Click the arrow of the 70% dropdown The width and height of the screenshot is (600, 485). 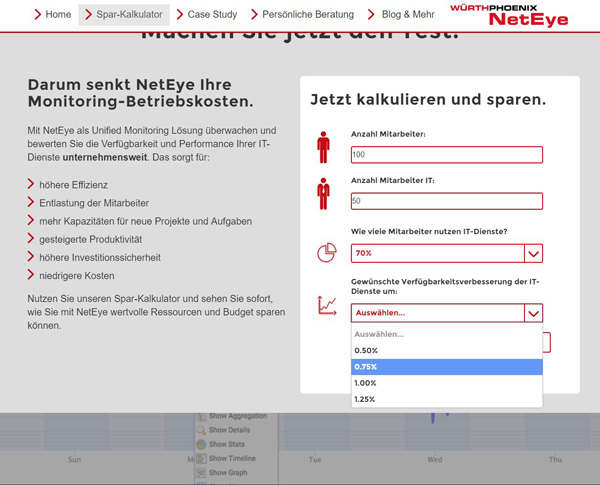coord(533,253)
